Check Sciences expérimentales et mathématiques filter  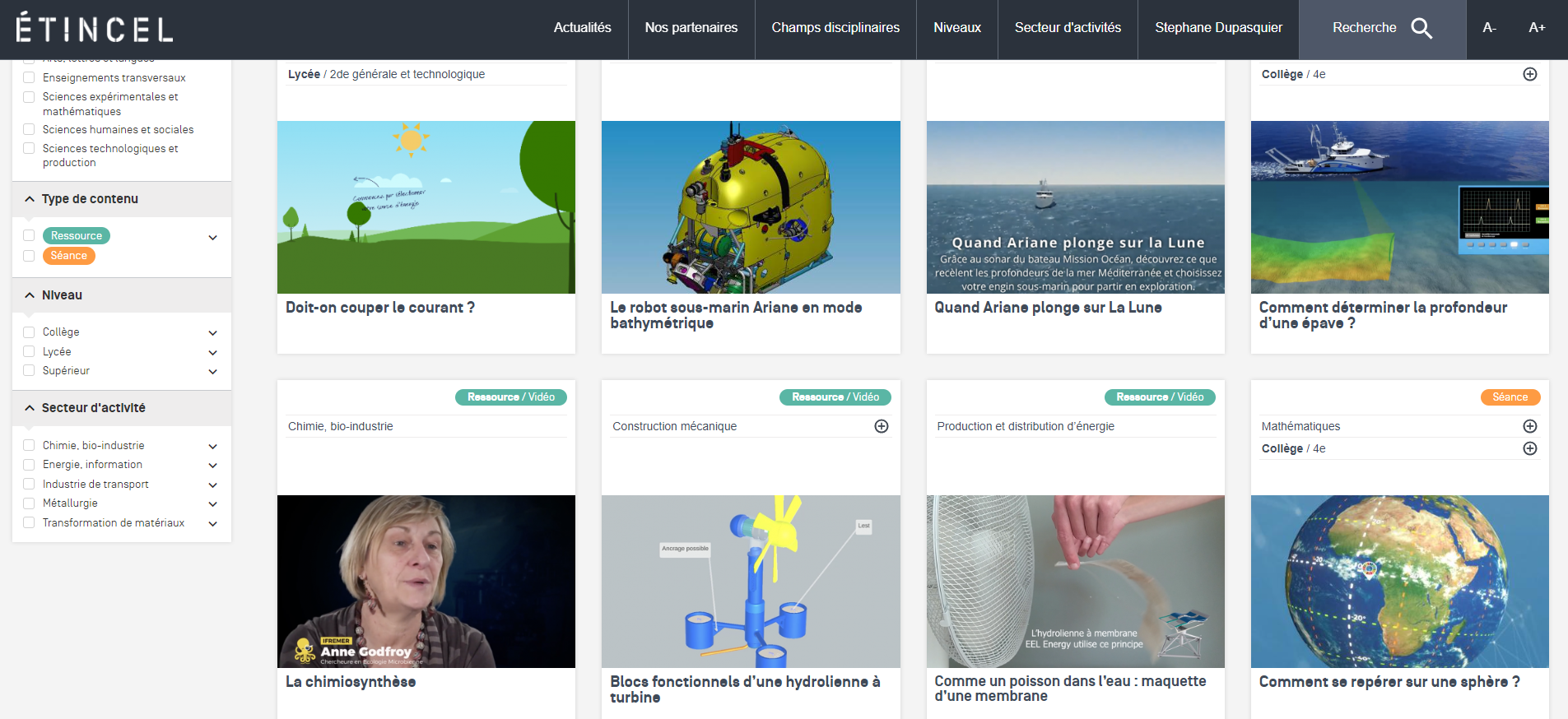[x=29, y=97]
